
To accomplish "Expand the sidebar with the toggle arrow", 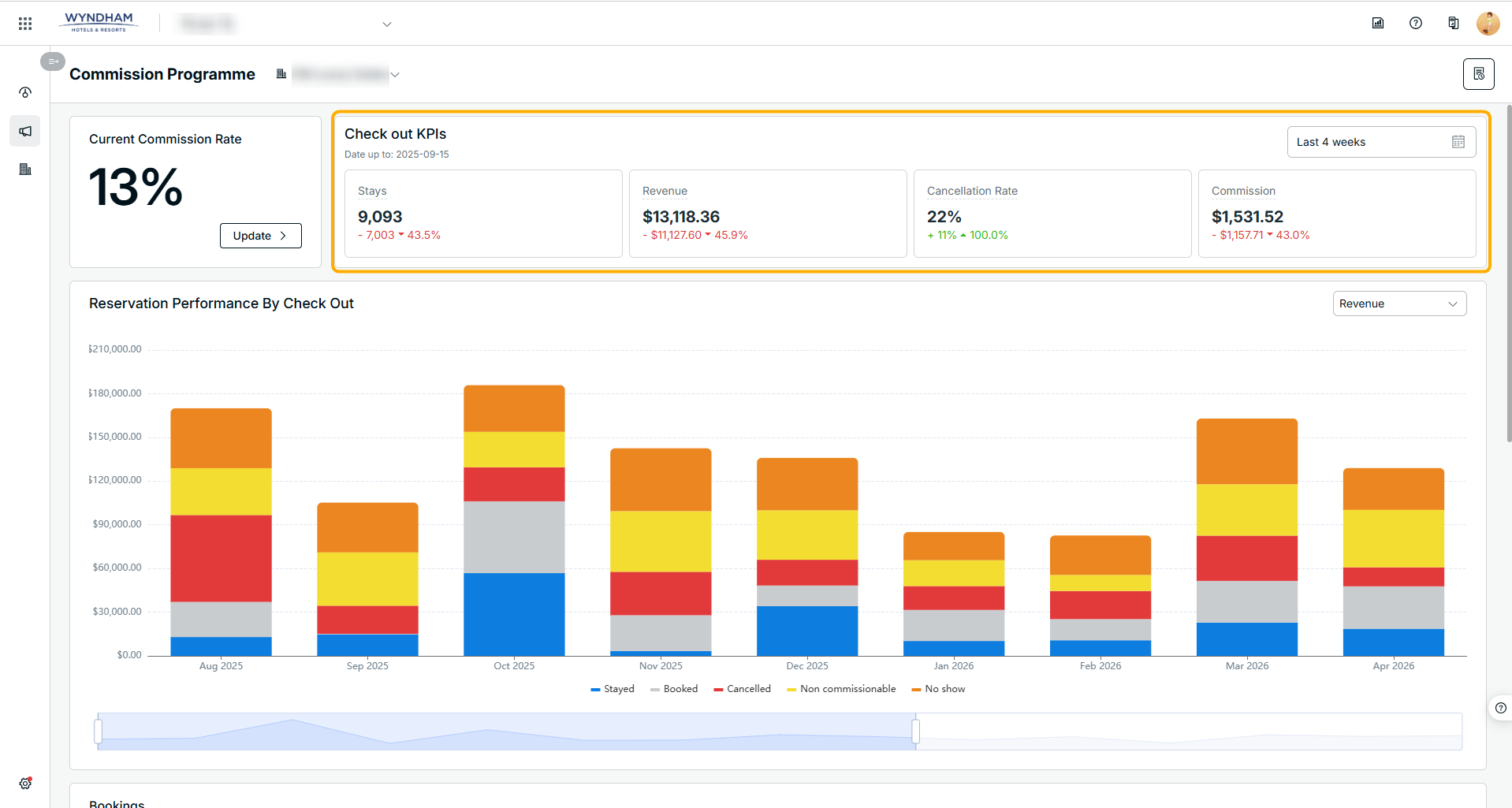I will [53, 61].
